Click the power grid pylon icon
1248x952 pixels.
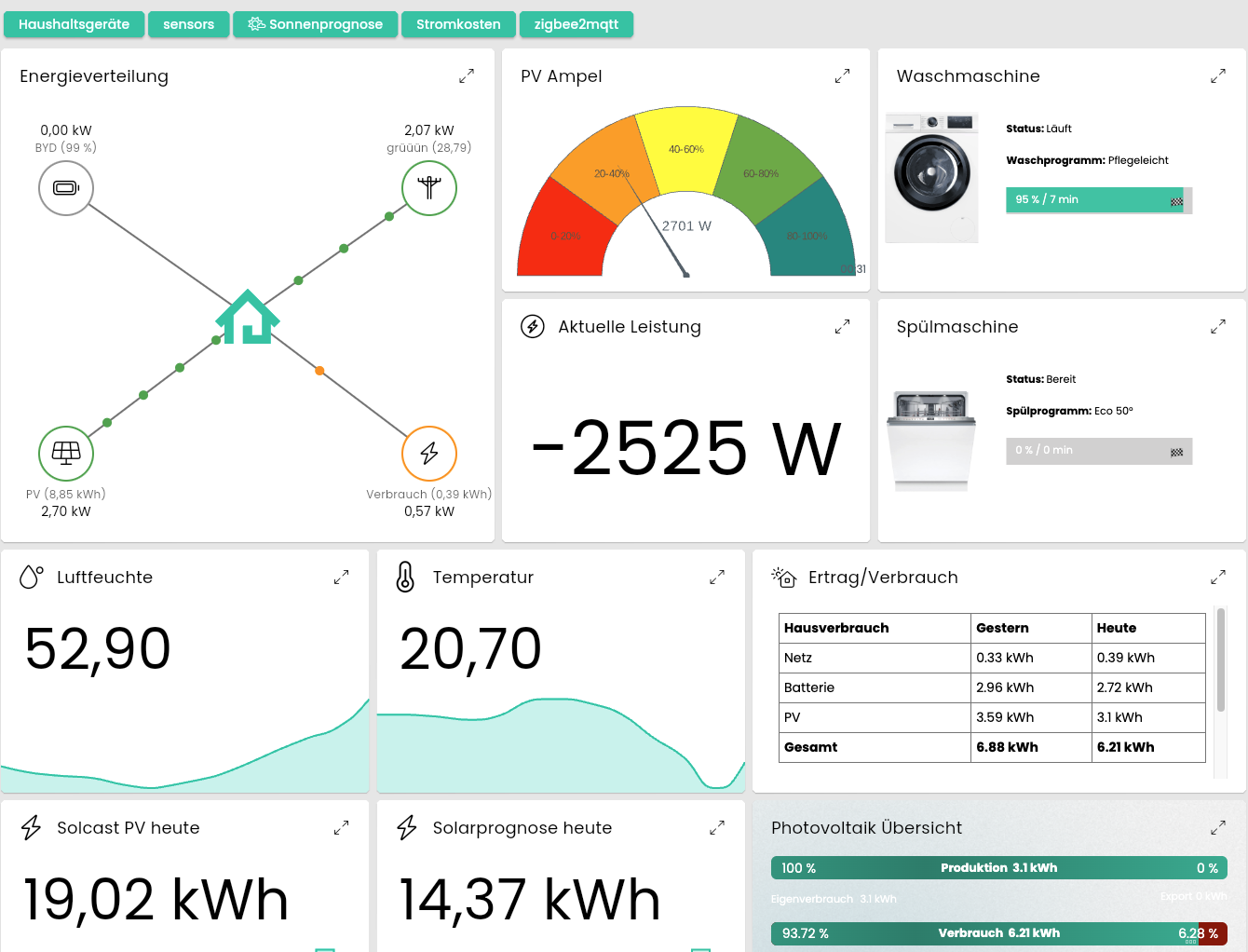click(x=428, y=188)
